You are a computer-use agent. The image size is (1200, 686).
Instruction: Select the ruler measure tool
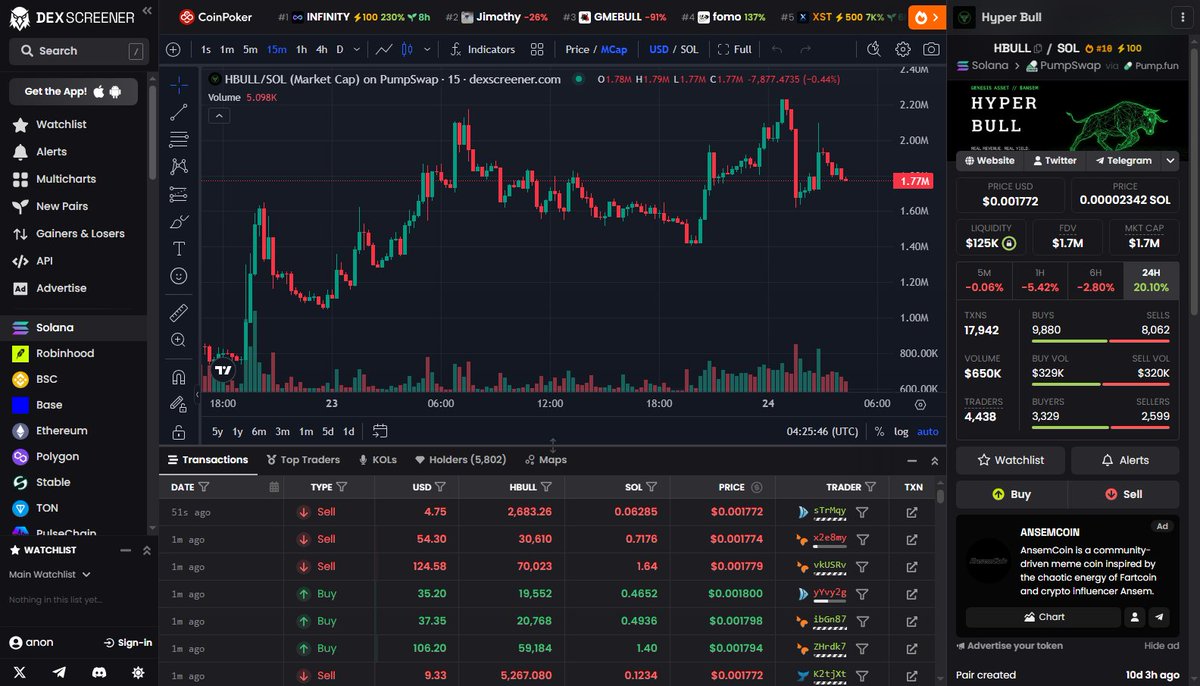(179, 313)
